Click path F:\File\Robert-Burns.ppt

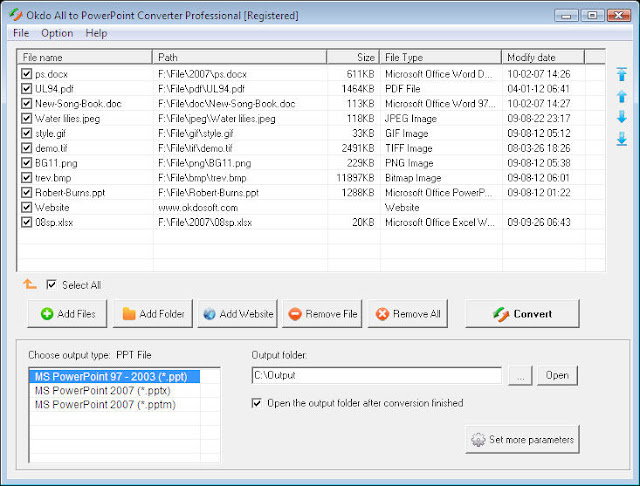click(x=208, y=193)
